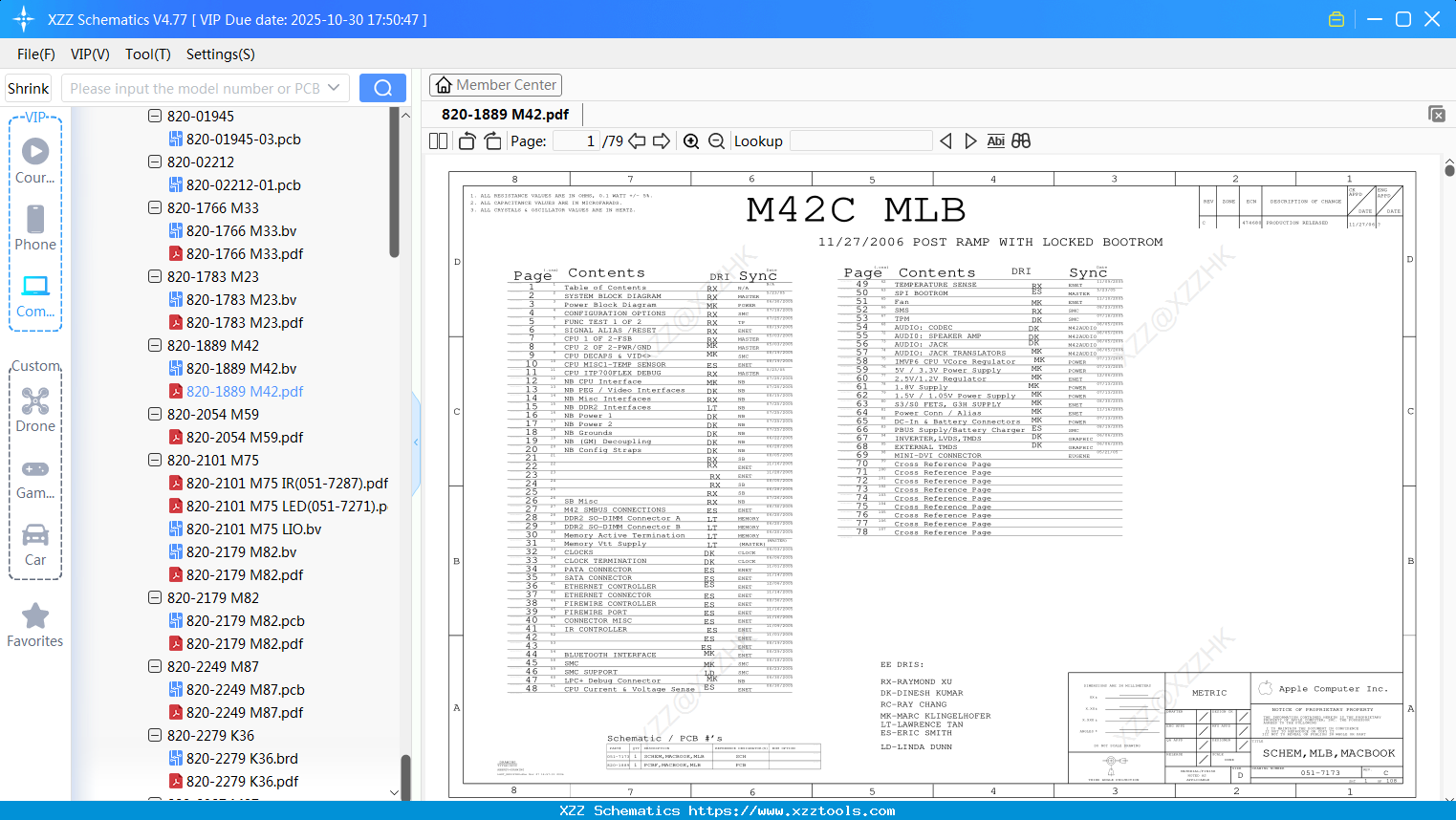This screenshot has width=1456, height=820.
Task: Go to the next PDF page
Action: tap(662, 141)
